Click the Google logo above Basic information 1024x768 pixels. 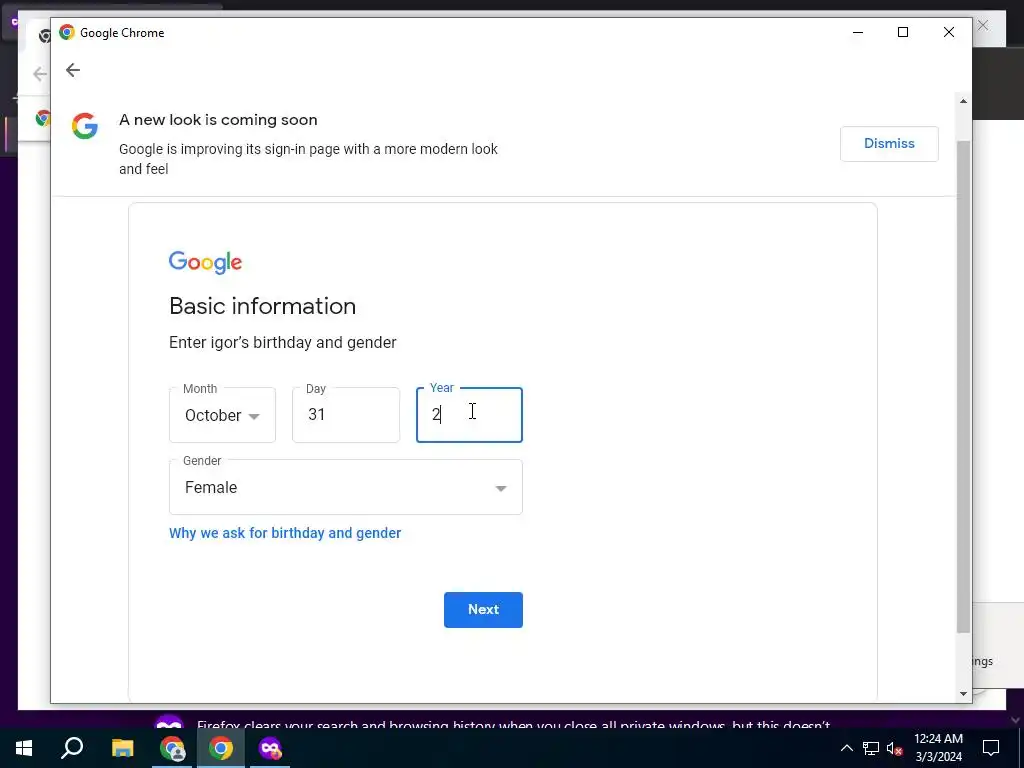click(205, 263)
